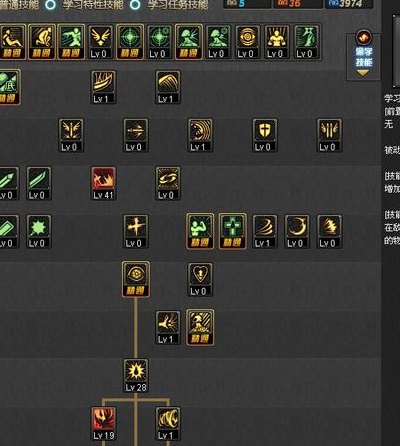
Task: Click the 学习任务技能 label text
Action: (178, 4)
